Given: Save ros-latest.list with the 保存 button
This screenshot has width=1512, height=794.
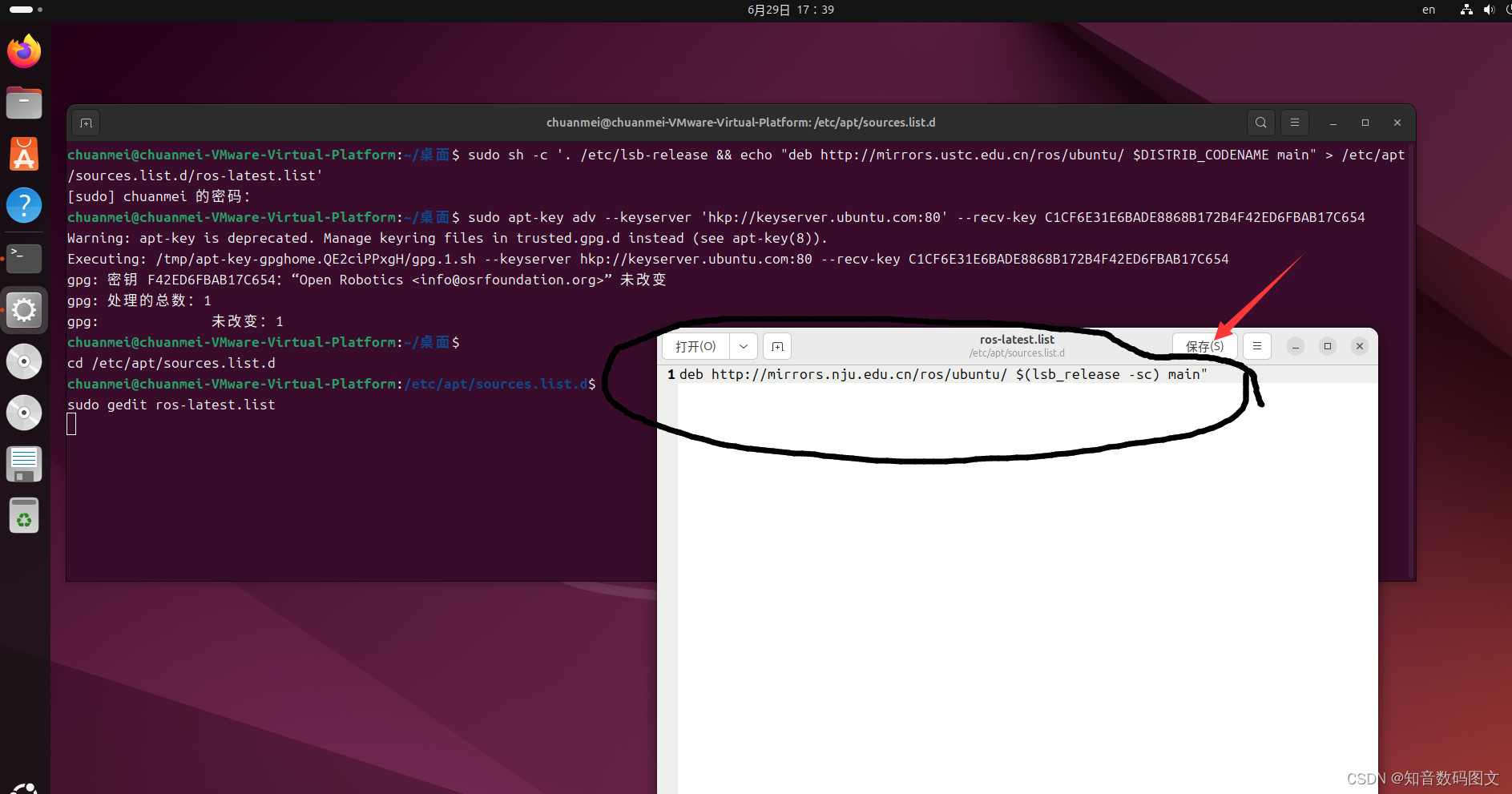Looking at the screenshot, I should [1204, 346].
